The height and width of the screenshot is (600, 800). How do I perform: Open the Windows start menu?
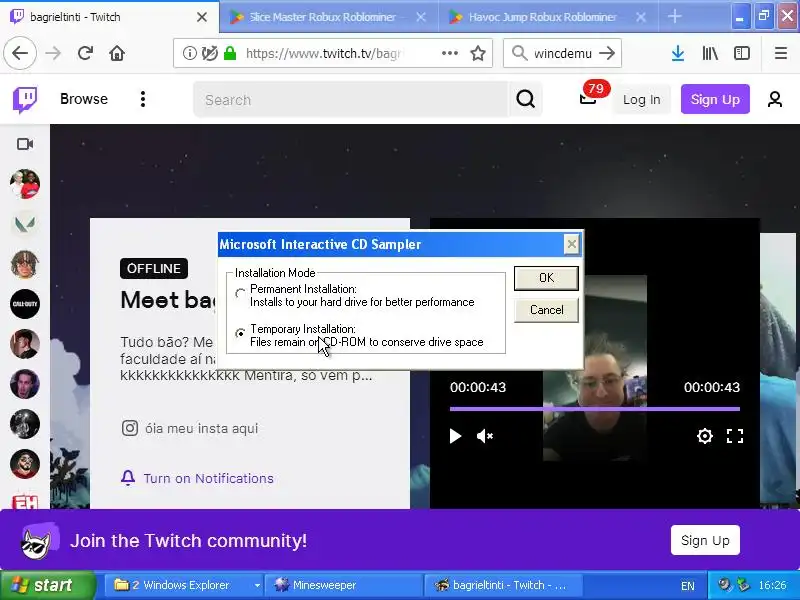[48, 585]
